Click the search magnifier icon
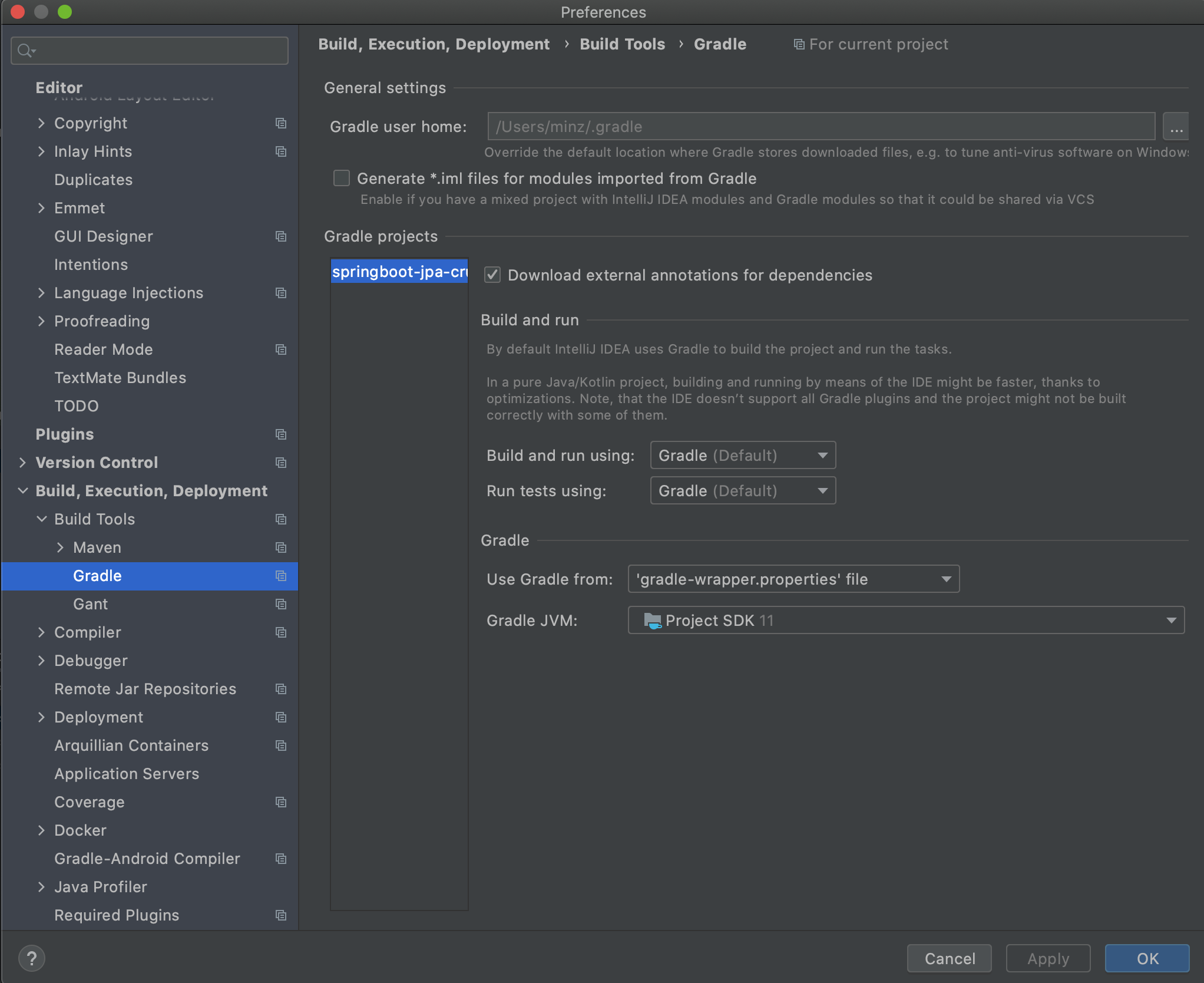1204x983 pixels. point(24,51)
